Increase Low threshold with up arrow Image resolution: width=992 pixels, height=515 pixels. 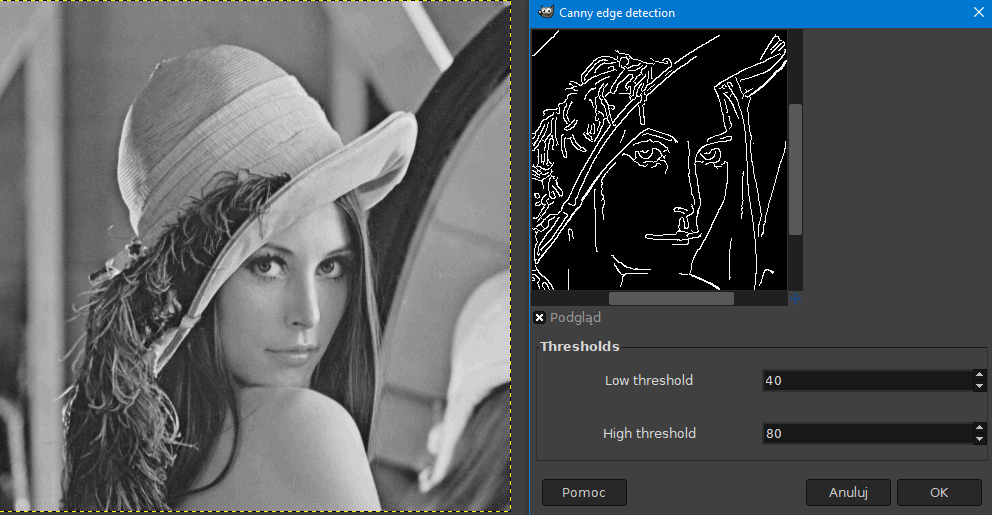[x=979, y=375]
